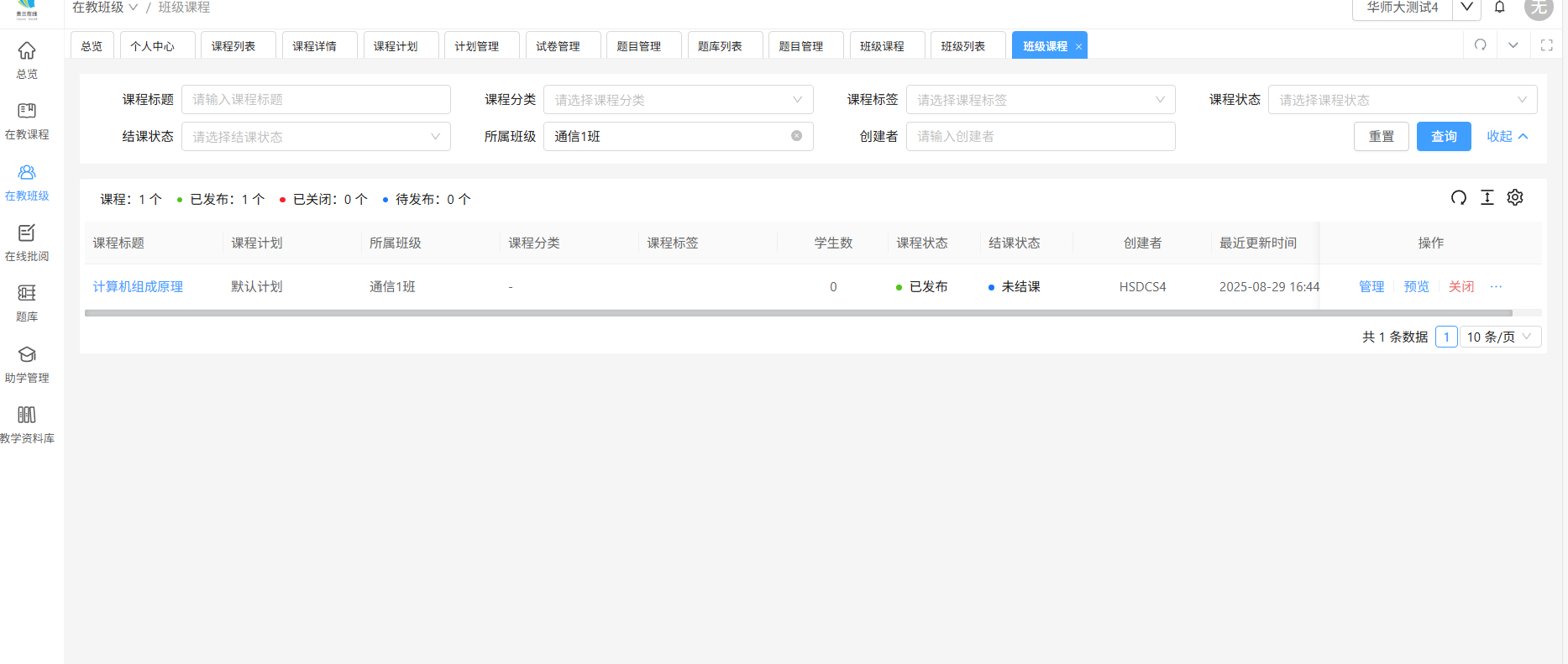This screenshot has width=1568, height=664.
Task: Collapse filters with 收起
Action: 1507,136
